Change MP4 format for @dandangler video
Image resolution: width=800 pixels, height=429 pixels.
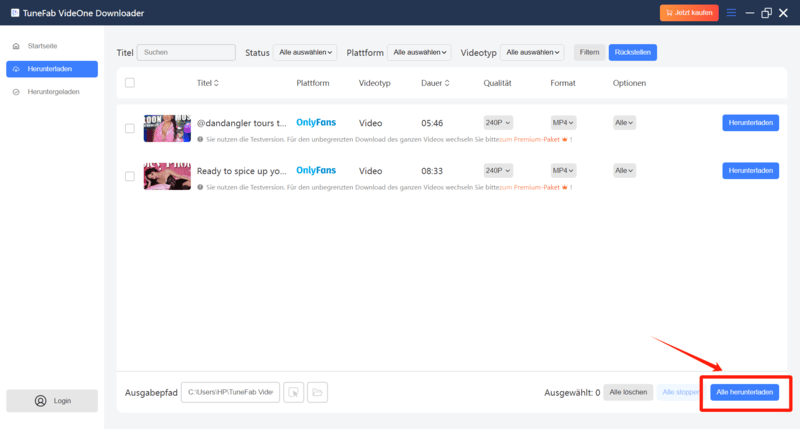pos(563,122)
